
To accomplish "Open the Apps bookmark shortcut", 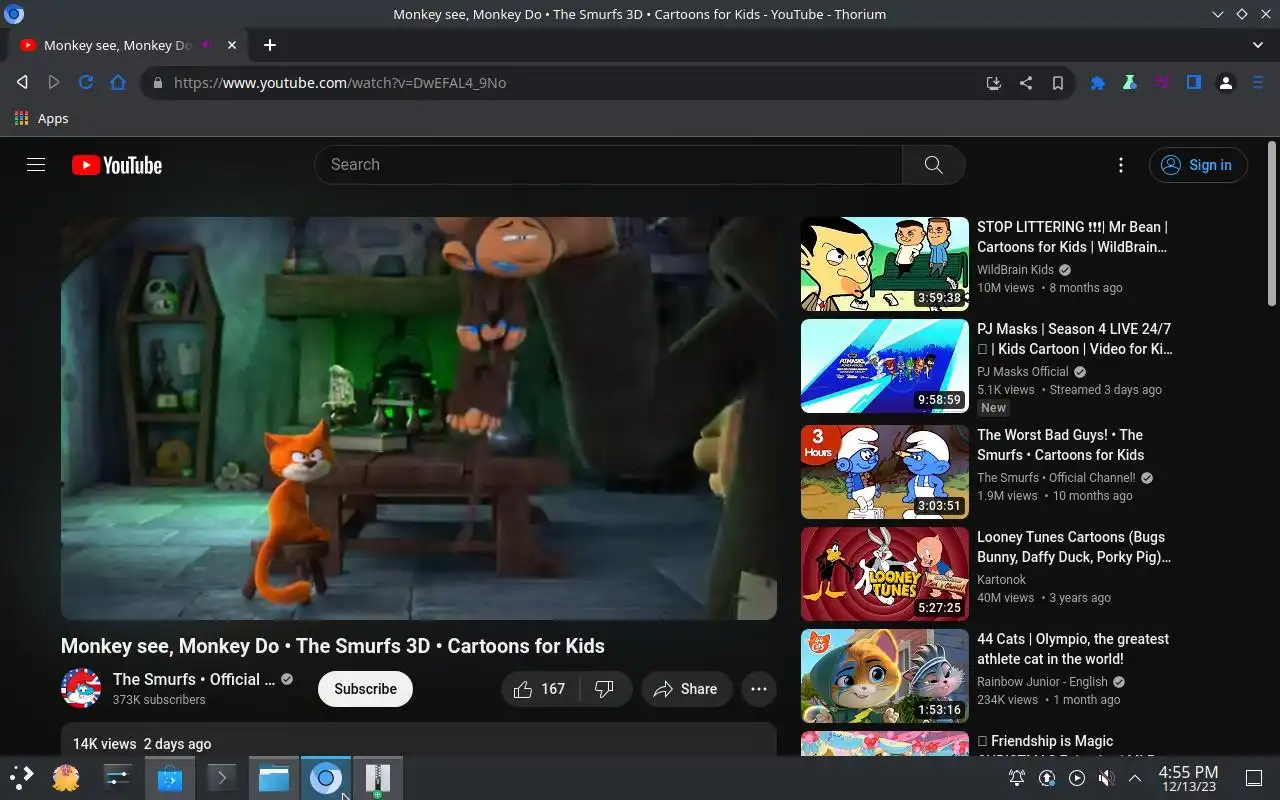I will tap(41, 118).
